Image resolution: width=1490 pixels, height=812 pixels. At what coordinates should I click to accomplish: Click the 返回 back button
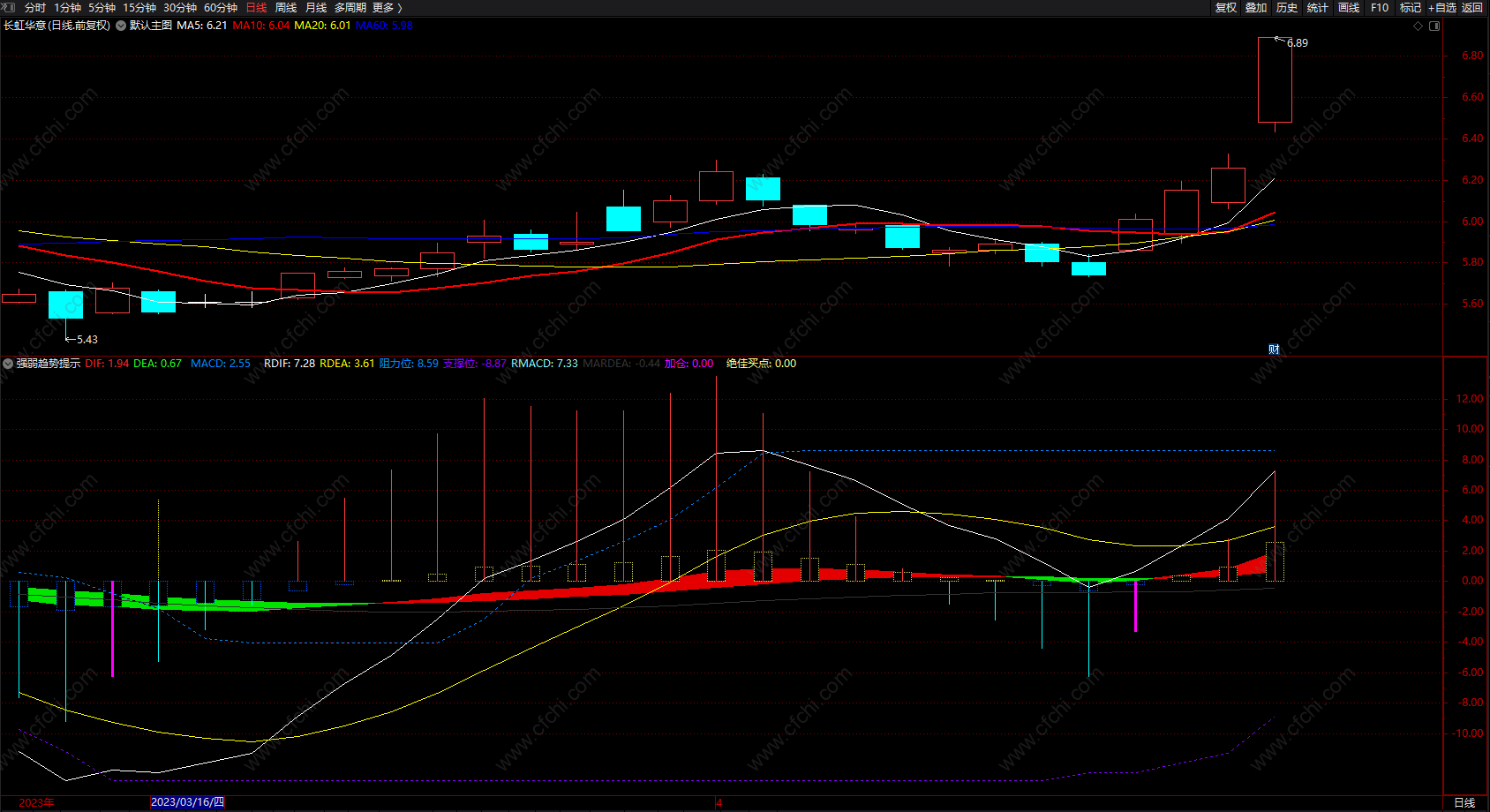(x=1472, y=7)
